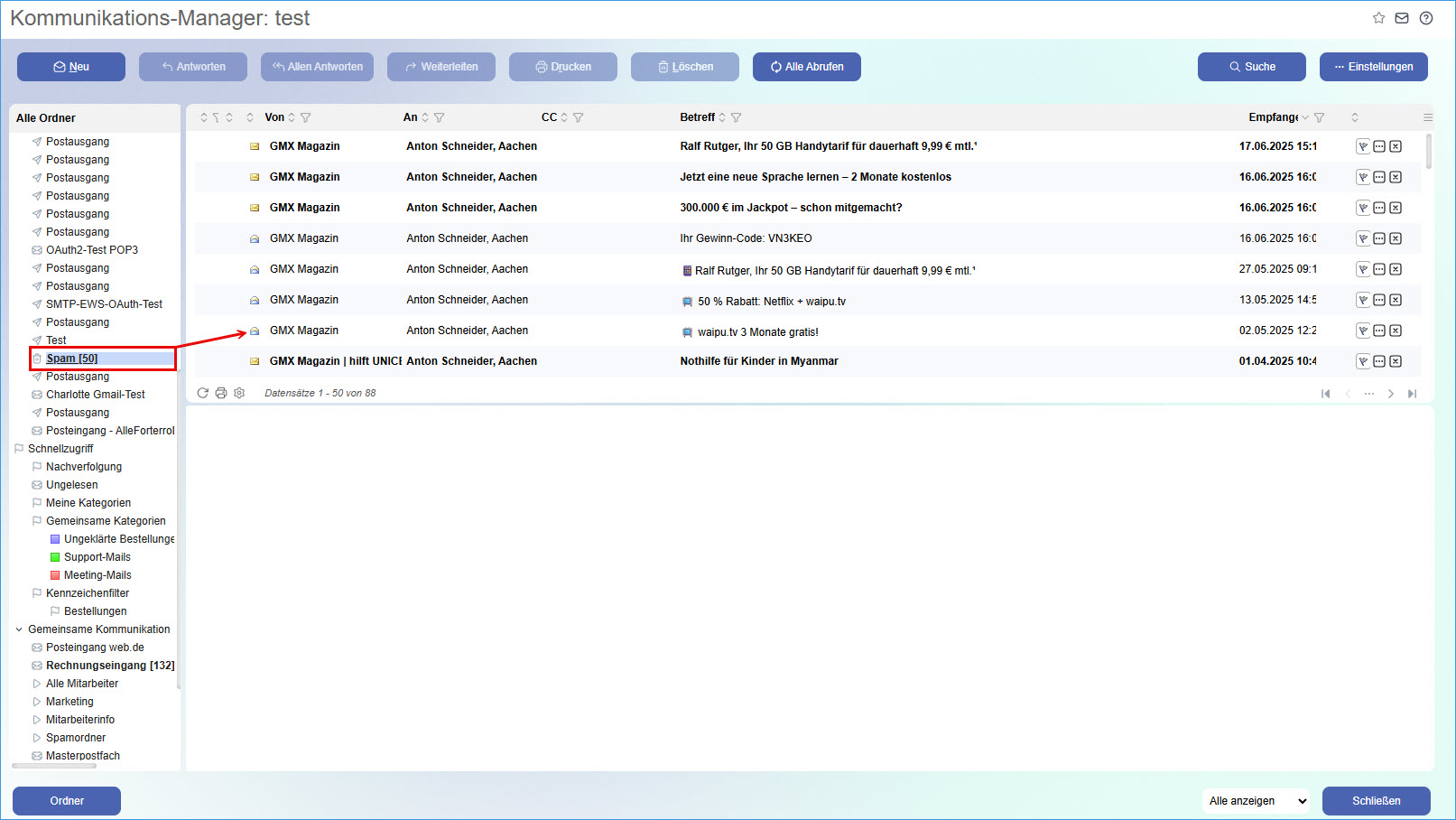This screenshot has width=1456, height=820.
Task: Open the grid settings gear icon
Action: pyautogui.click(x=239, y=393)
